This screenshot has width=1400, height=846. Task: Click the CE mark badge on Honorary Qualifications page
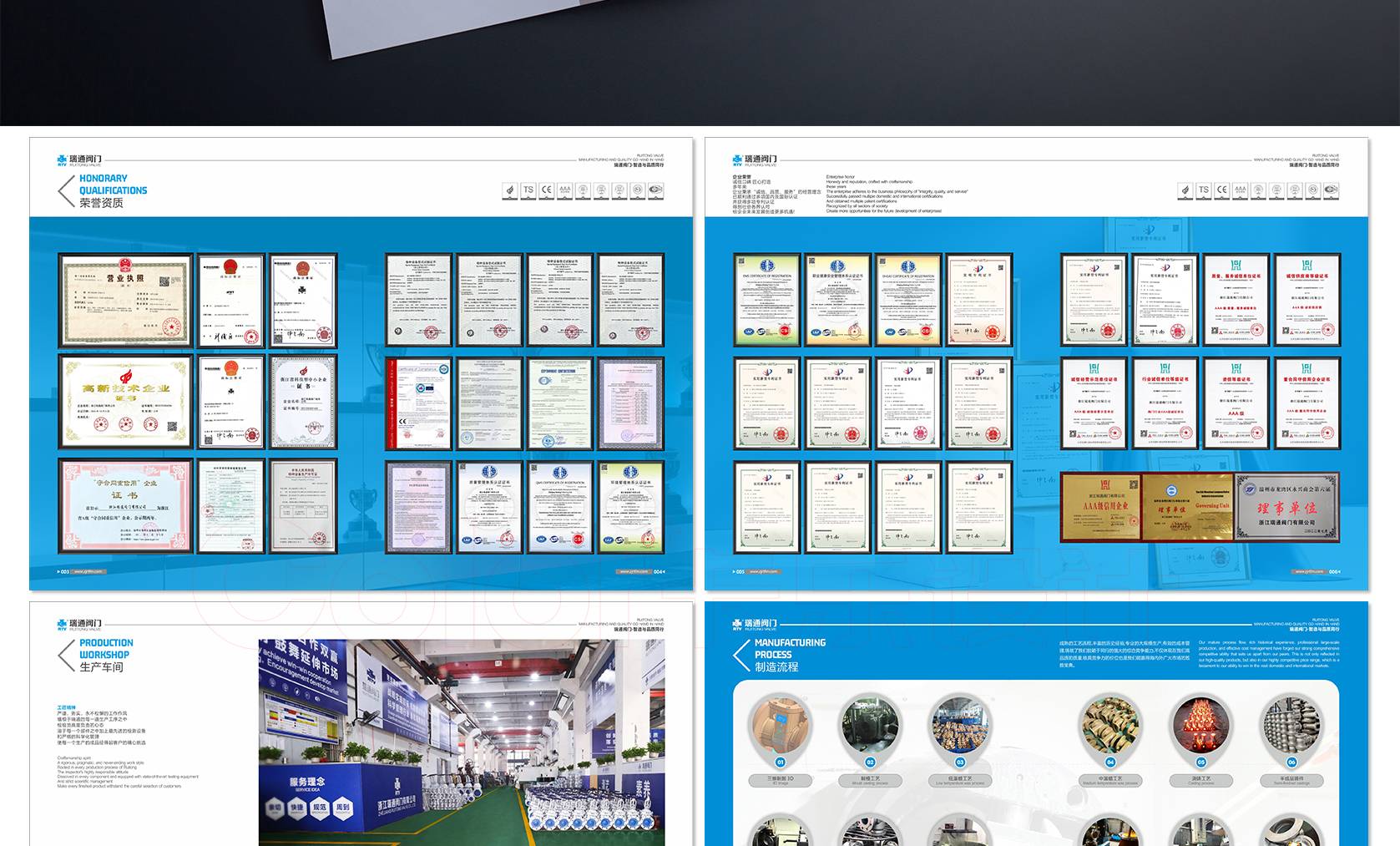tap(546, 190)
